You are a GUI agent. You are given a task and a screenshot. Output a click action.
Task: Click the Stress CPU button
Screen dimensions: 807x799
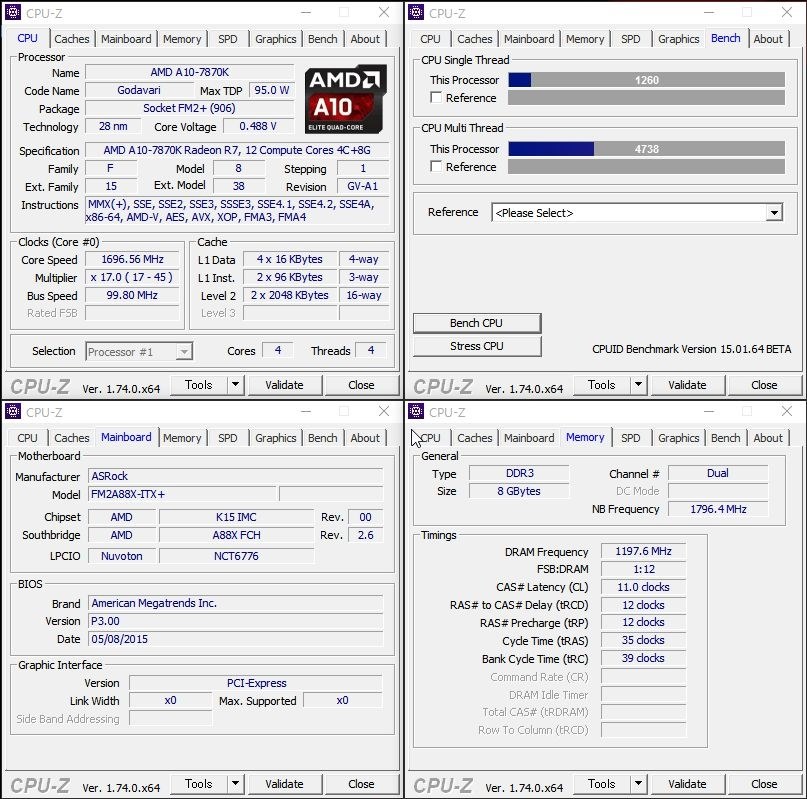click(x=477, y=346)
